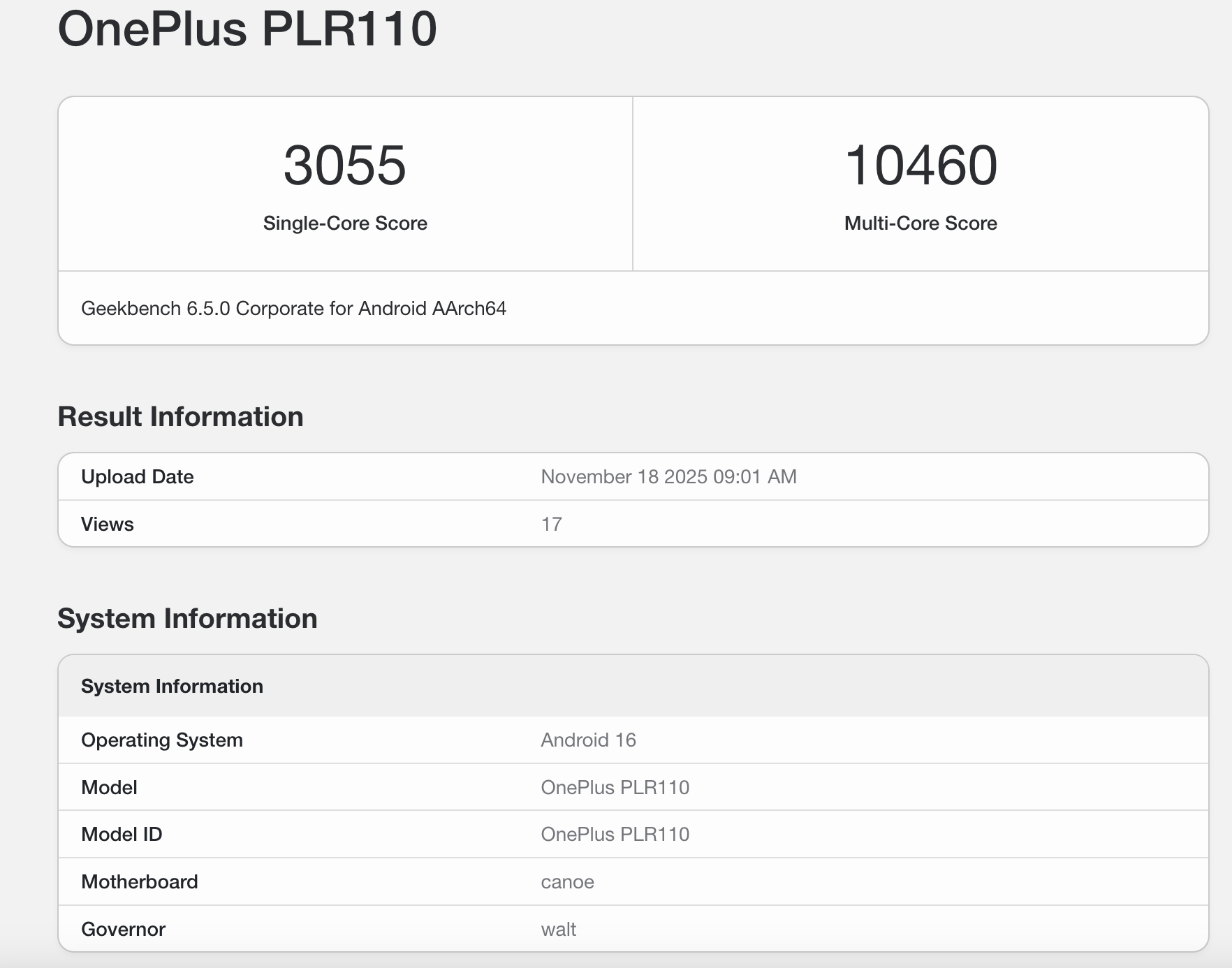Click the "Views" row label
This screenshot has height=968, width=1232.
[108, 525]
